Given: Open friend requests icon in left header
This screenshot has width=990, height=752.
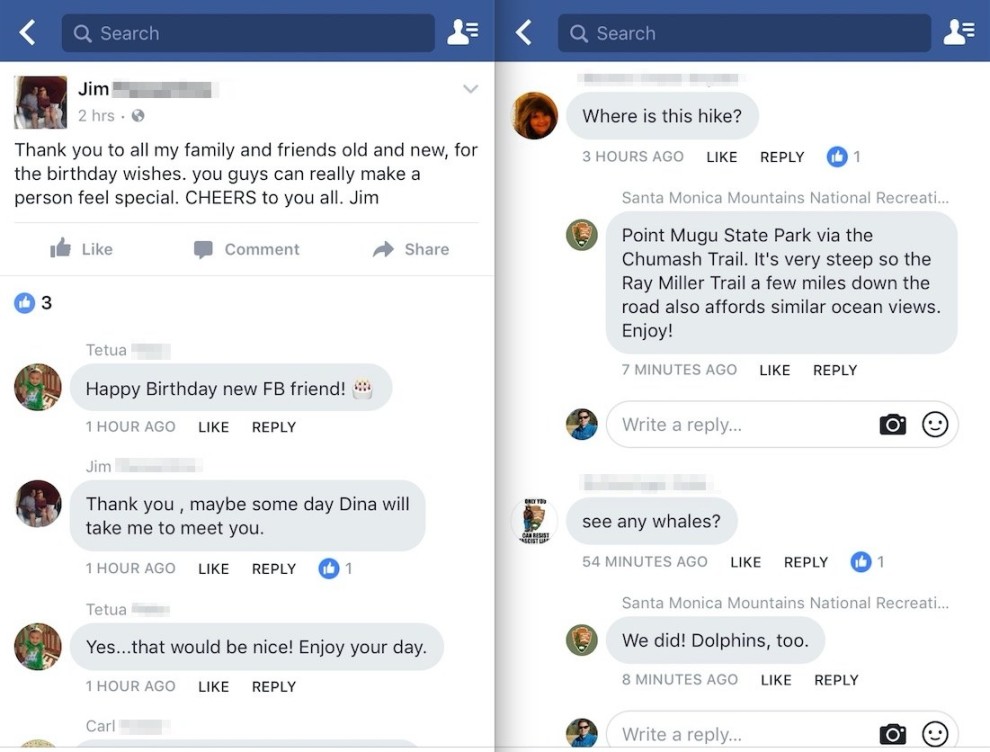Looking at the screenshot, I should coord(463,33).
